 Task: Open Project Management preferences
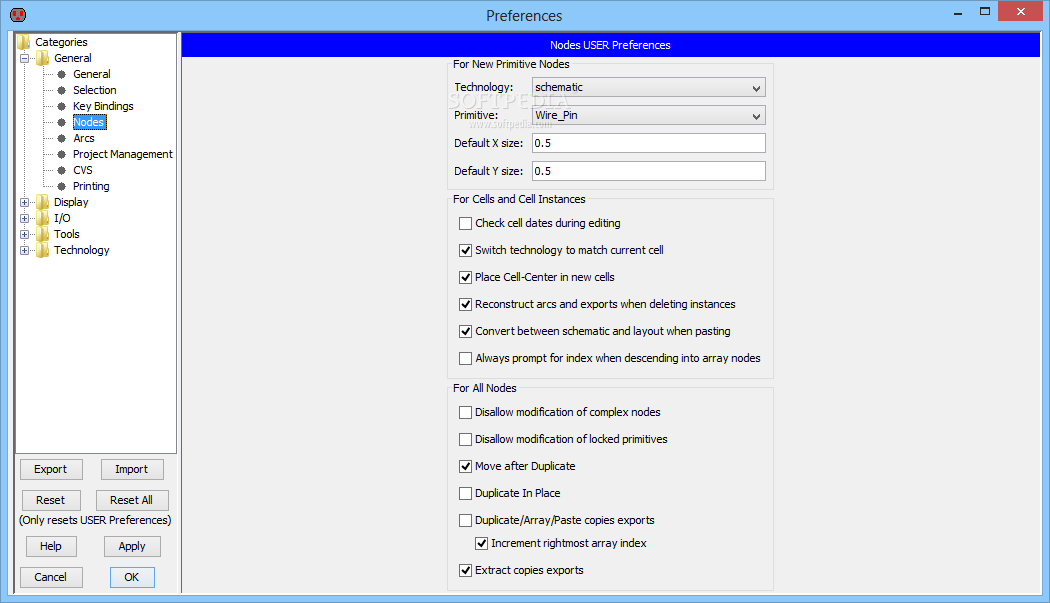(x=123, y=154)
